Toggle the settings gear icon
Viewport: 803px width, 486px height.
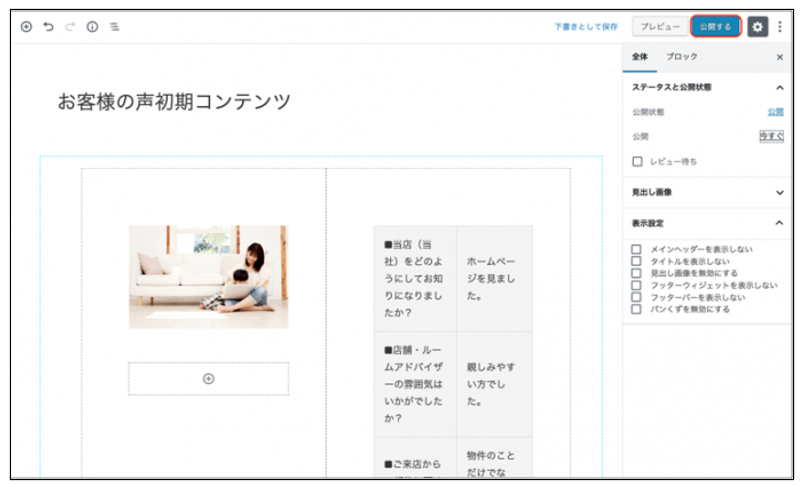pos(757,27)
